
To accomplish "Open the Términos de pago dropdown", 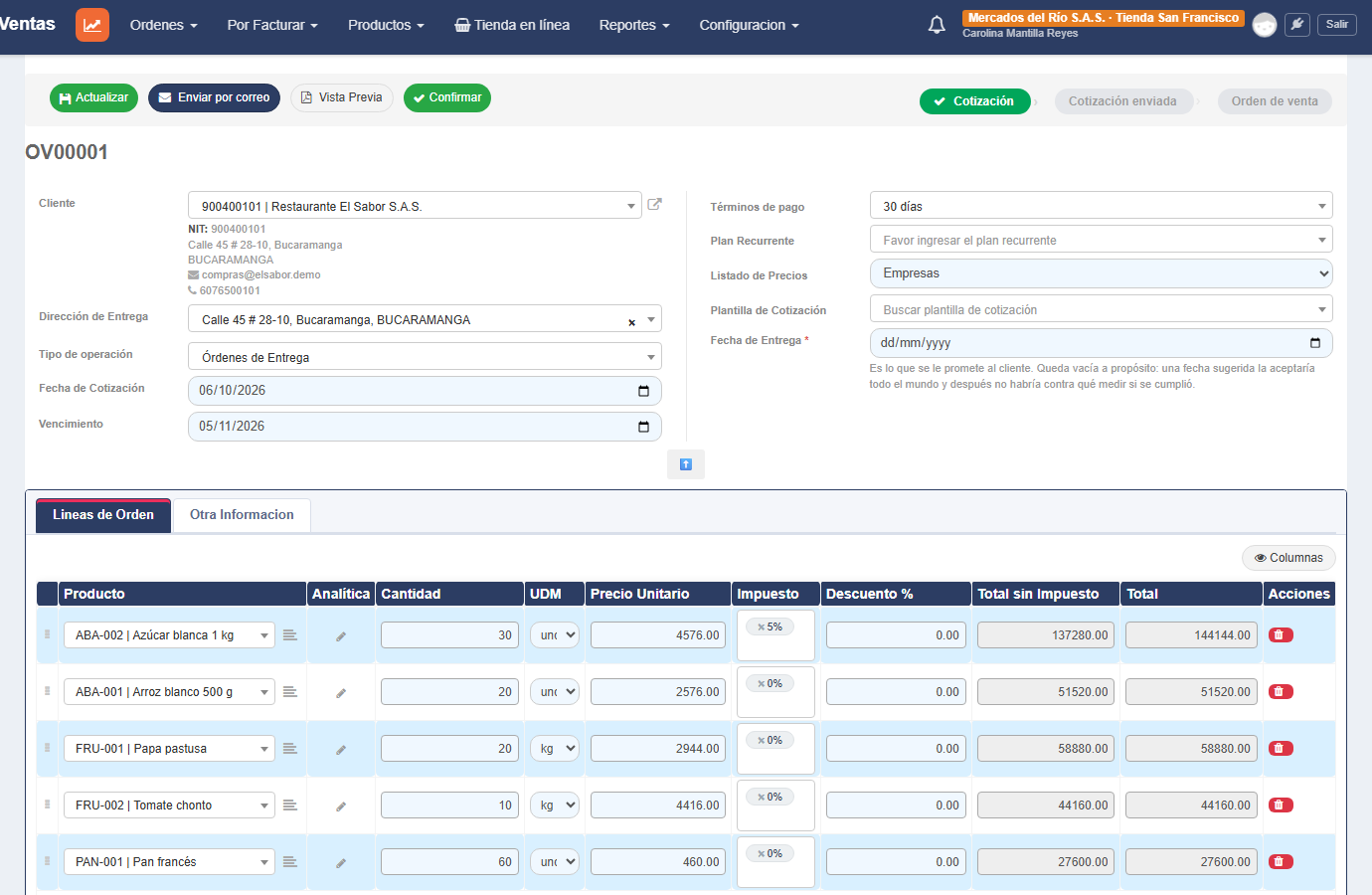I will click(1101, 206).
